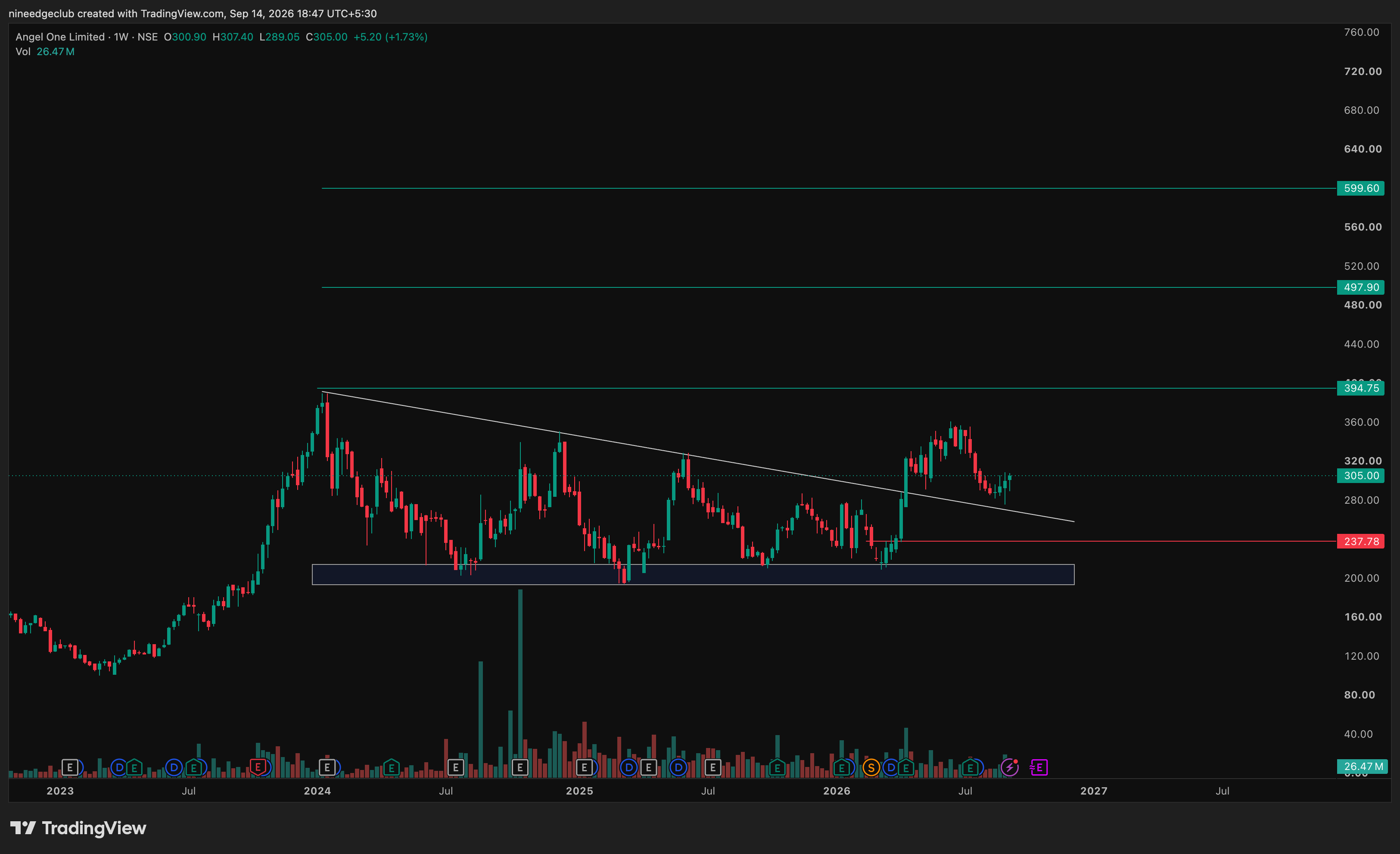Viewport: 1400px width, 854px height.
Task: Click the green earnings marker right of 2026 label
Action: tap(841, 768)
